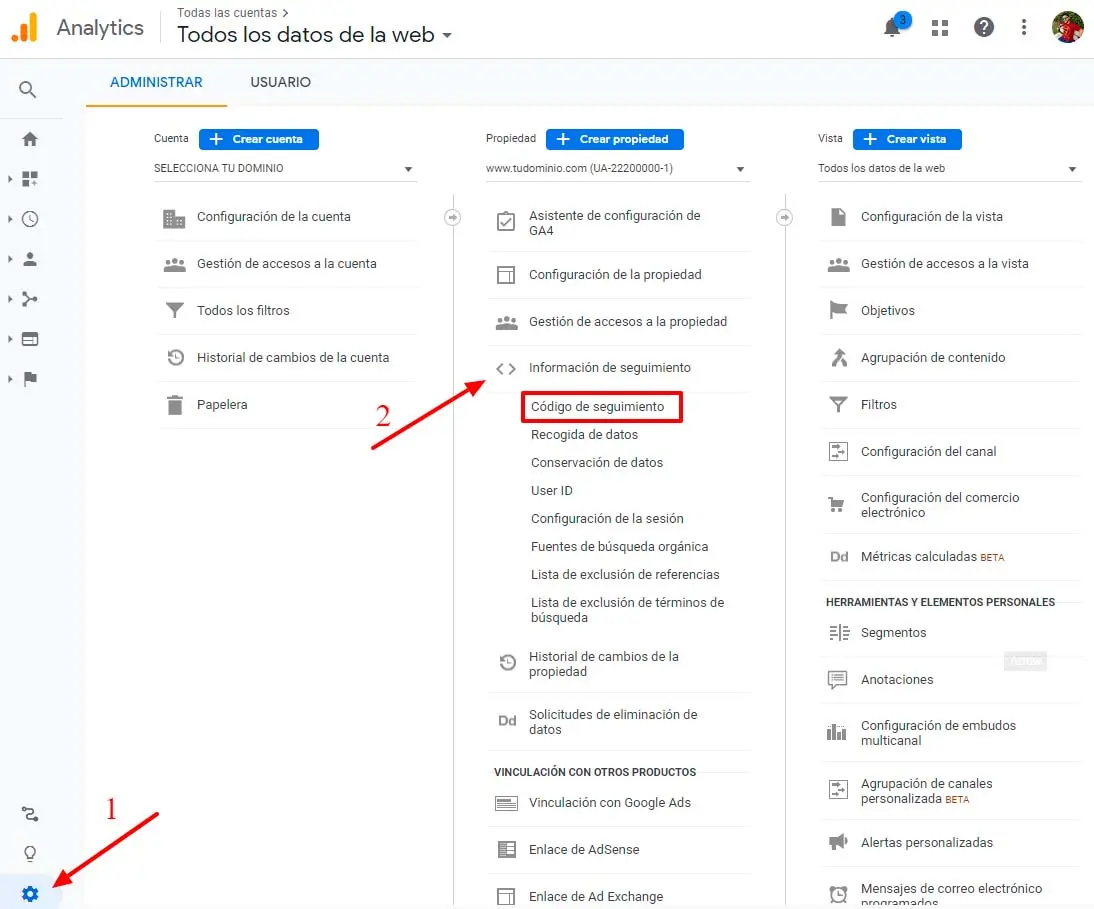The width and height of the screenshot is (1094, 909).
Task: Click the Crear cuenta button
Action: (259, 139)
